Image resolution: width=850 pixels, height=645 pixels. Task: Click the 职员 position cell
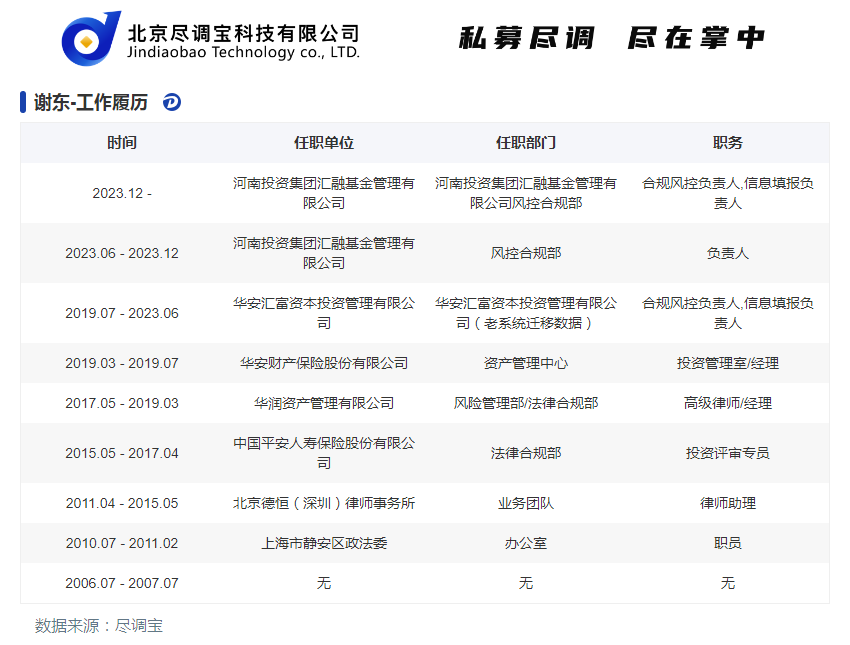[727, 543]
